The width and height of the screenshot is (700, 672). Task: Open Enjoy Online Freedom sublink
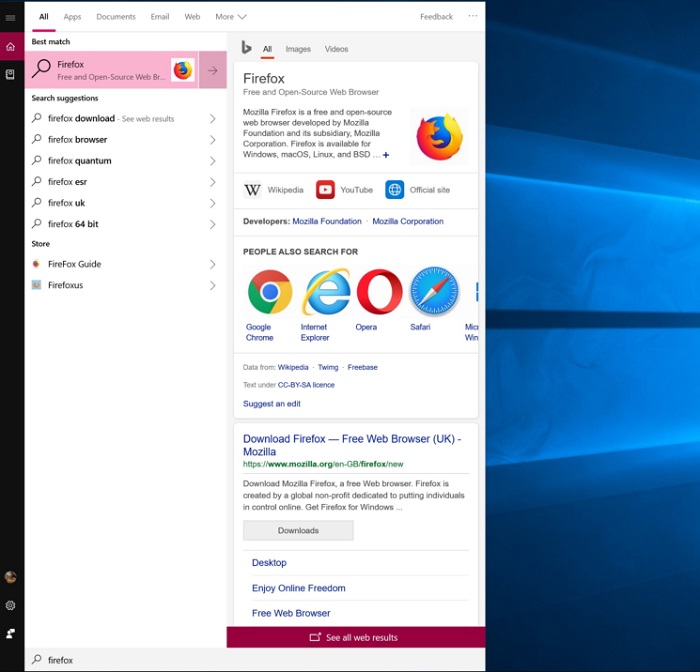299,588
